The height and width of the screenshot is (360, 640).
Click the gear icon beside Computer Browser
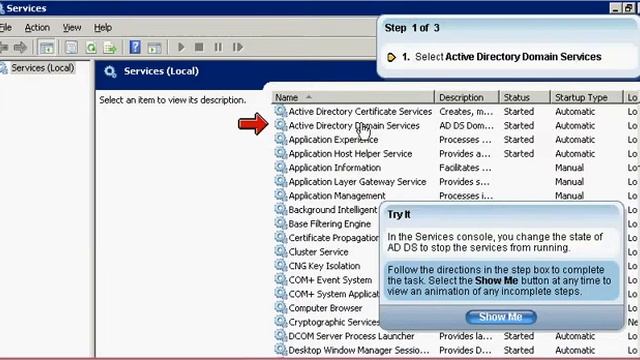click(x=280, y=308)
